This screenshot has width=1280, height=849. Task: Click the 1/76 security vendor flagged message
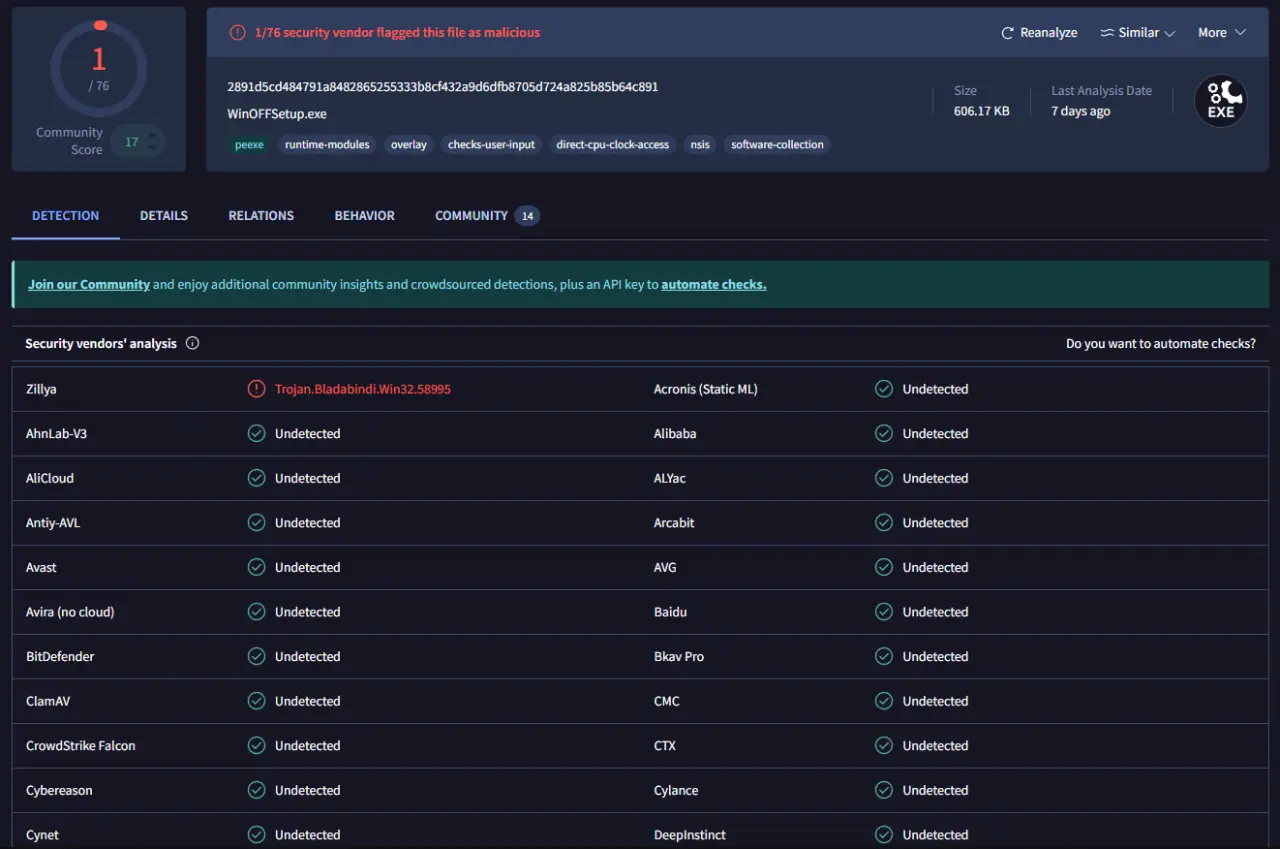397,33
